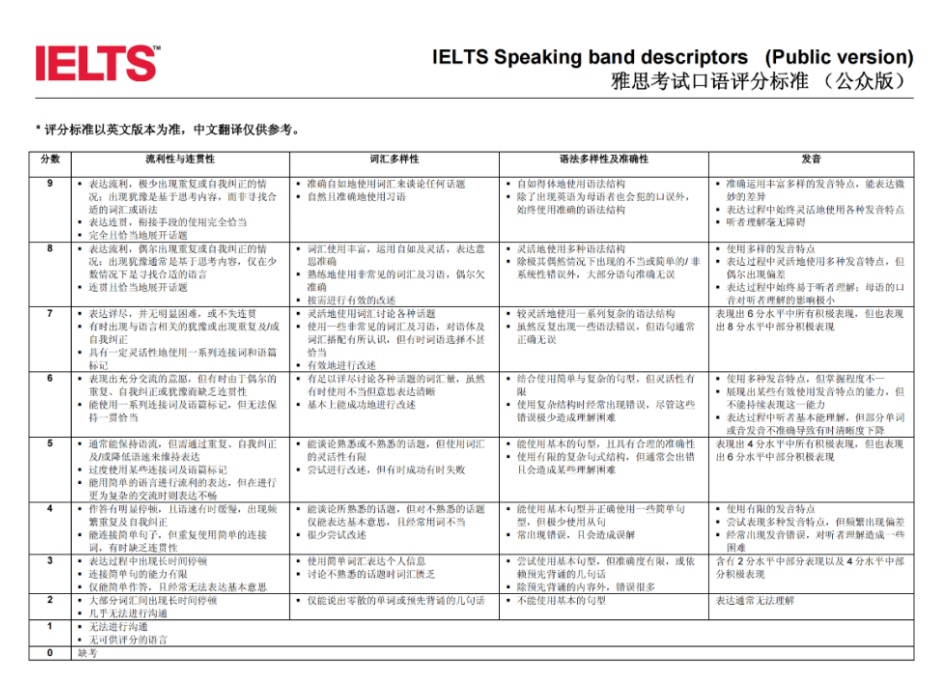Click the bullet '不能使用基本的句型'
Image resolution: width=934 pixels, height=674 pixels.
[561, 600]
